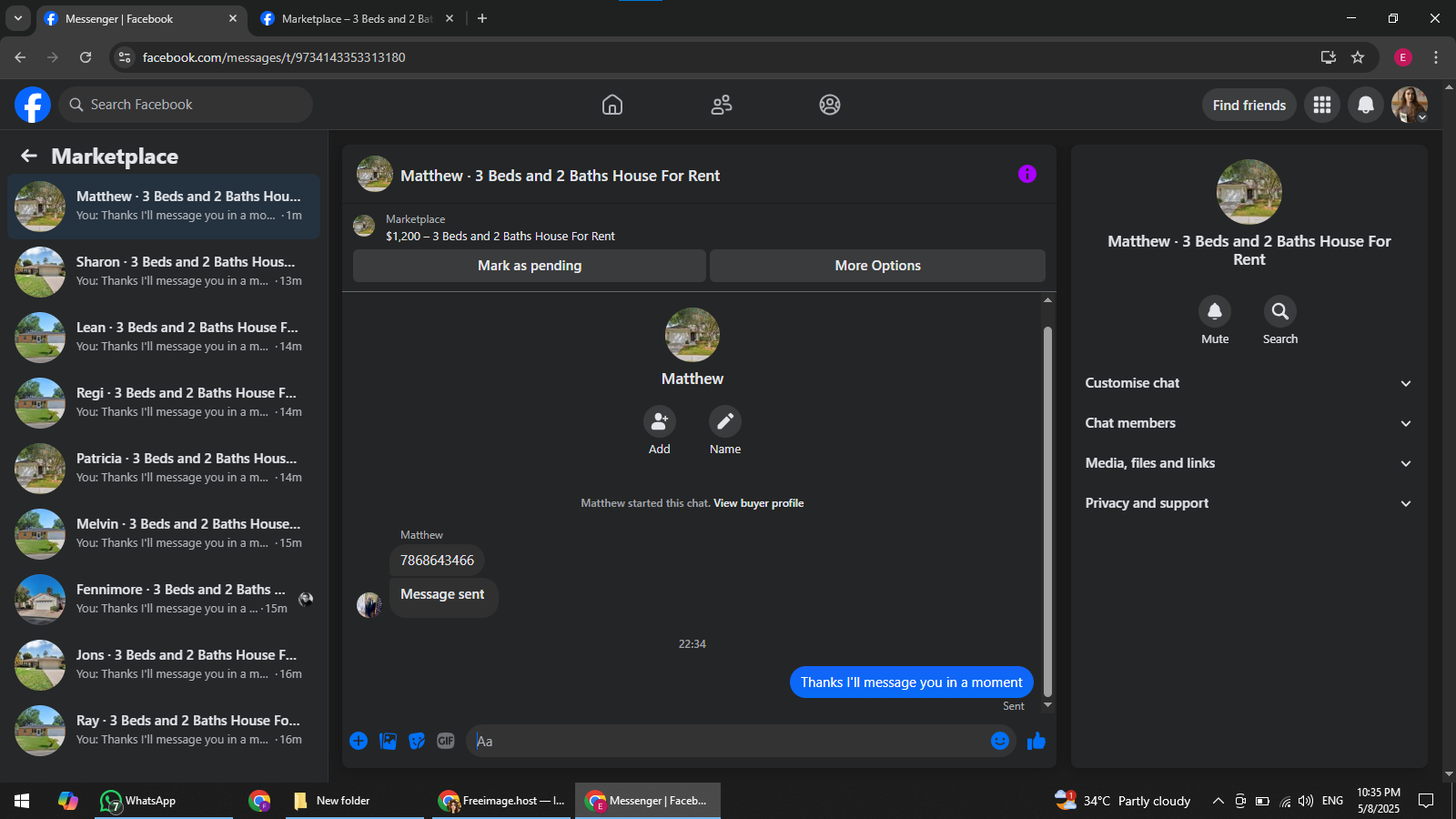This screenshot has width=1456, height=819.
Task: Open Chrome profile E avatar
Action: [1403, 57]
